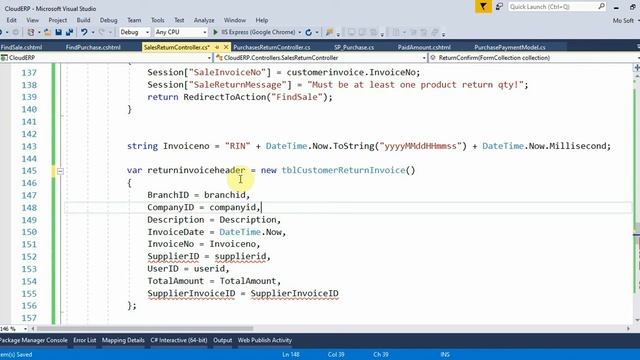Viewport: 640px width, 360px height.
Task: Switch to SP_Purchase.cs tab
Action: pyautogui.click(x=354, y=47)
